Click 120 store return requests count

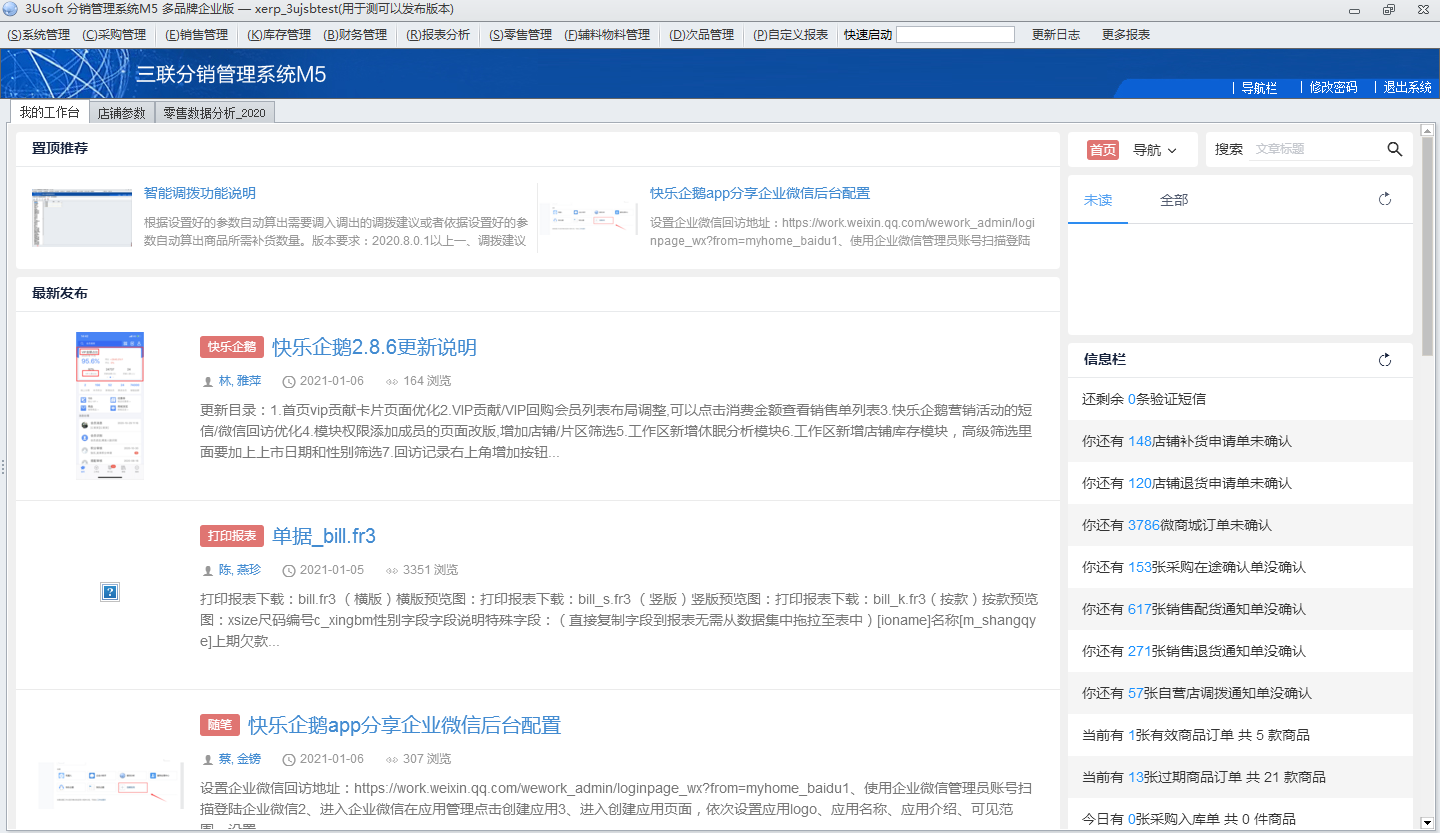1140,483
